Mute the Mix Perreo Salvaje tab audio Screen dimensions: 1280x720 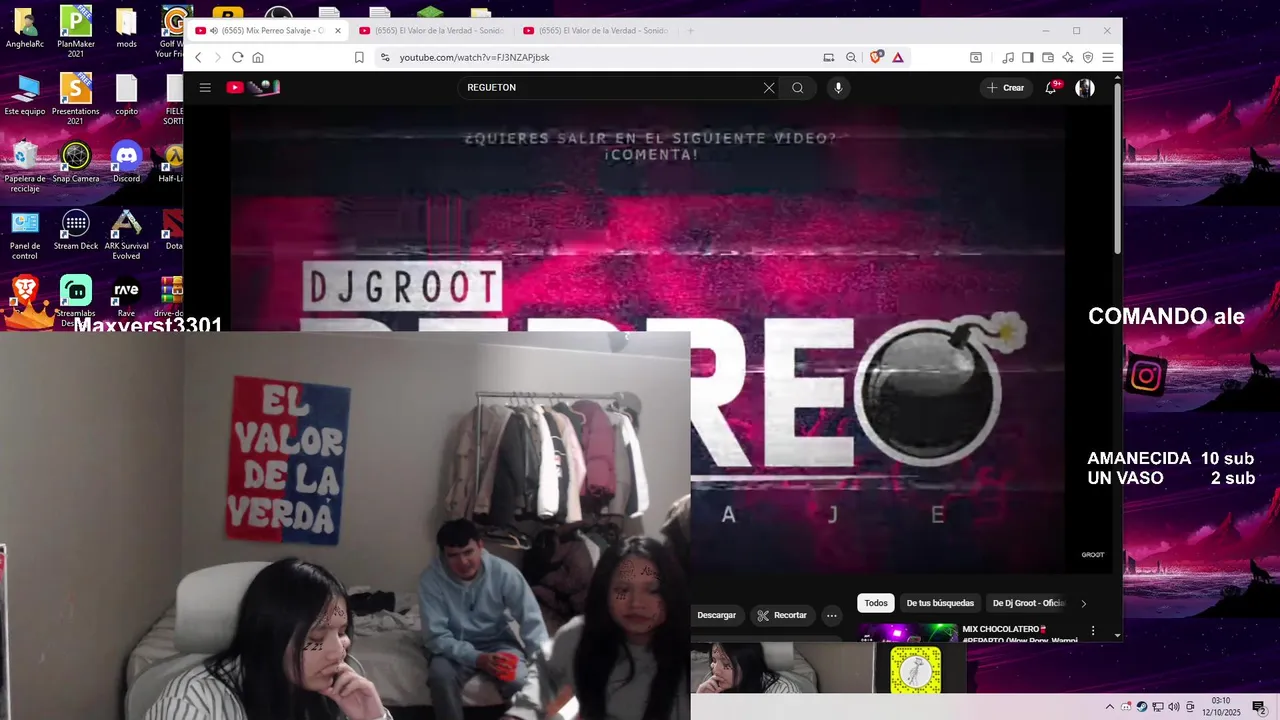(x=214, y=31)
